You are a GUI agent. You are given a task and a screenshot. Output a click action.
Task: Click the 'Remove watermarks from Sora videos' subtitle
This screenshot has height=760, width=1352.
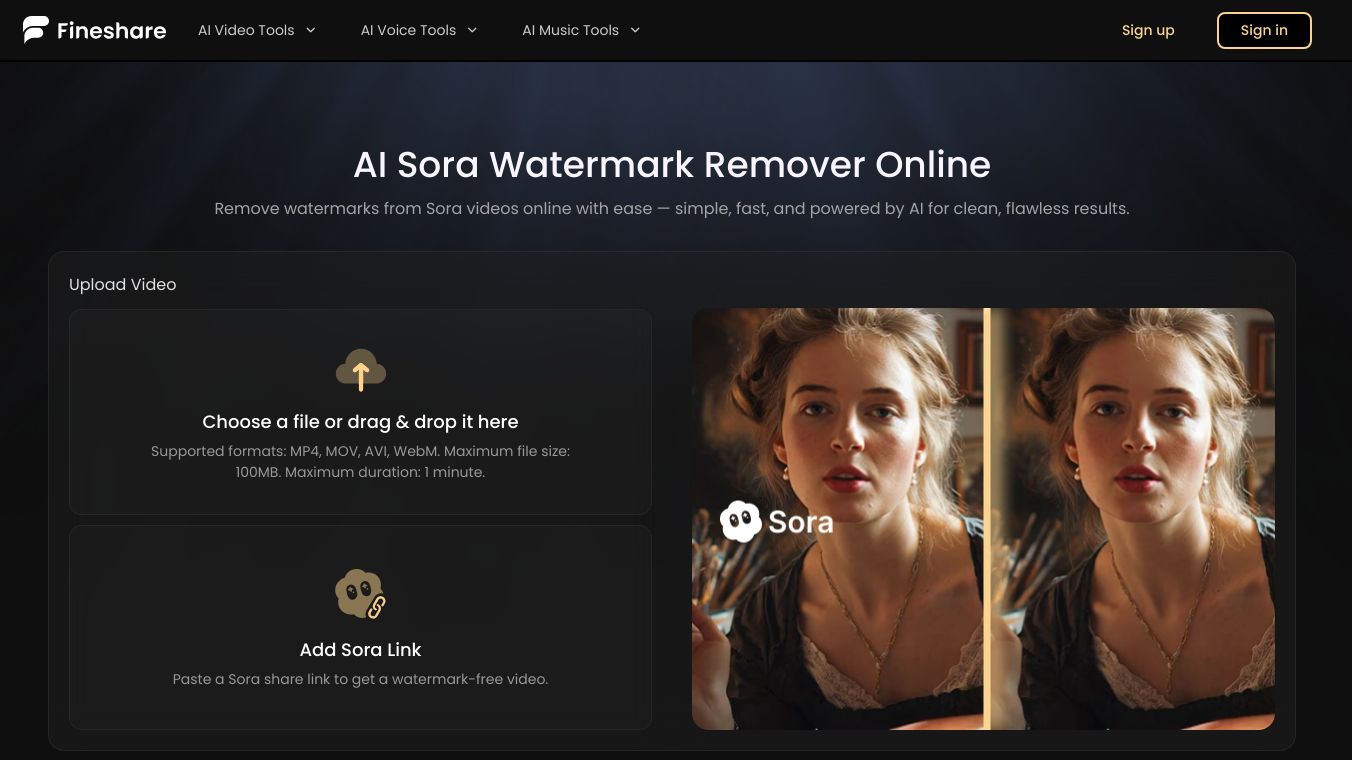[672, 209]
